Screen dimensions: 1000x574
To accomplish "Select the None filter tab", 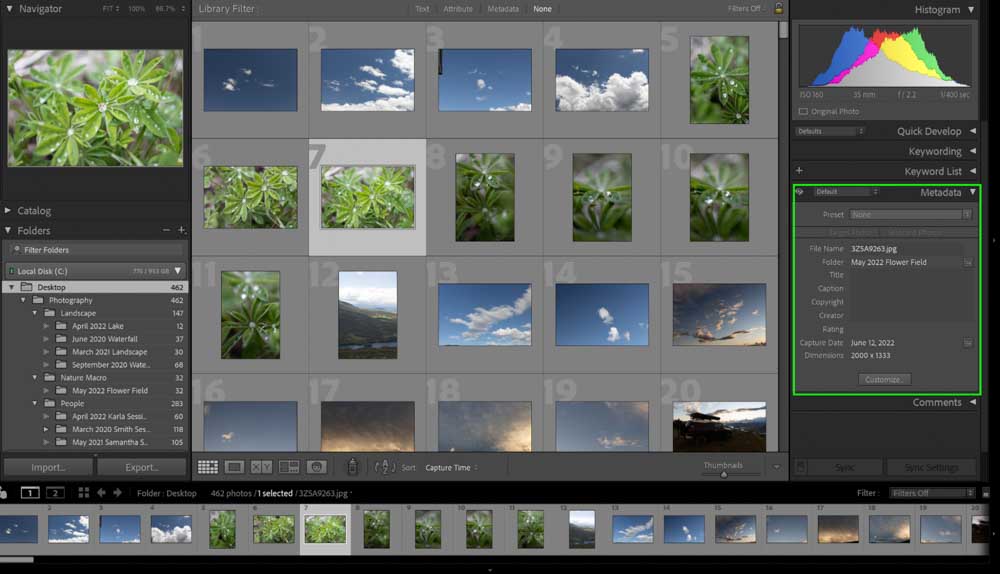I will tap(543, 9).
